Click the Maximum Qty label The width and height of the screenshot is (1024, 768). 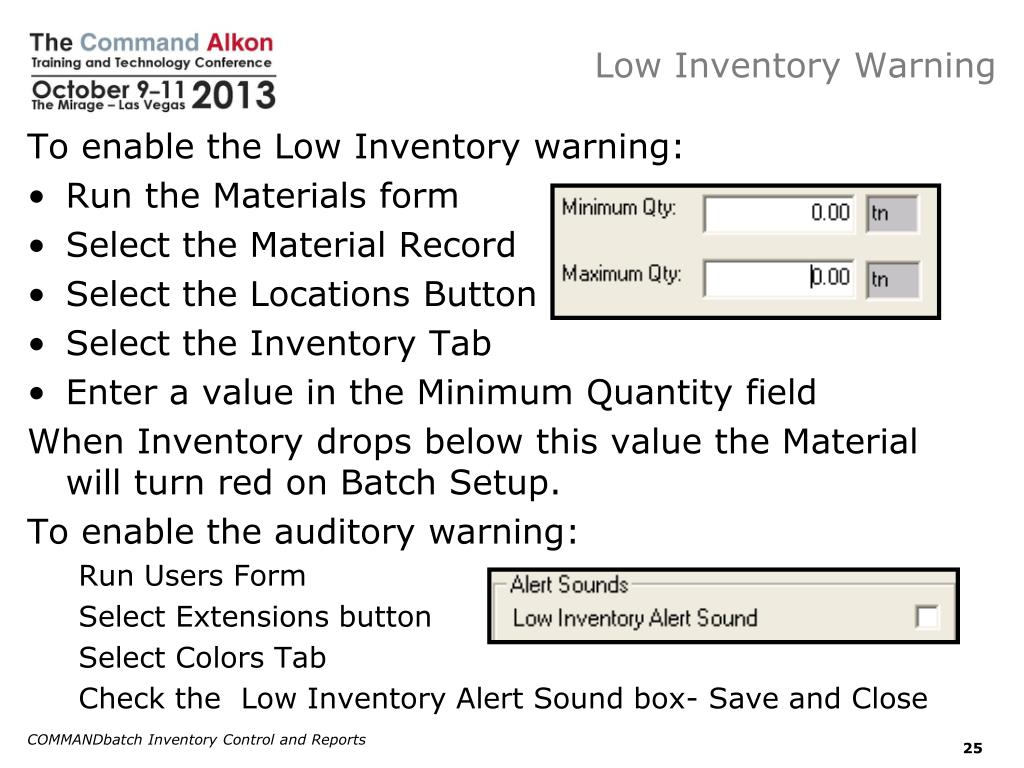point(621,273)
